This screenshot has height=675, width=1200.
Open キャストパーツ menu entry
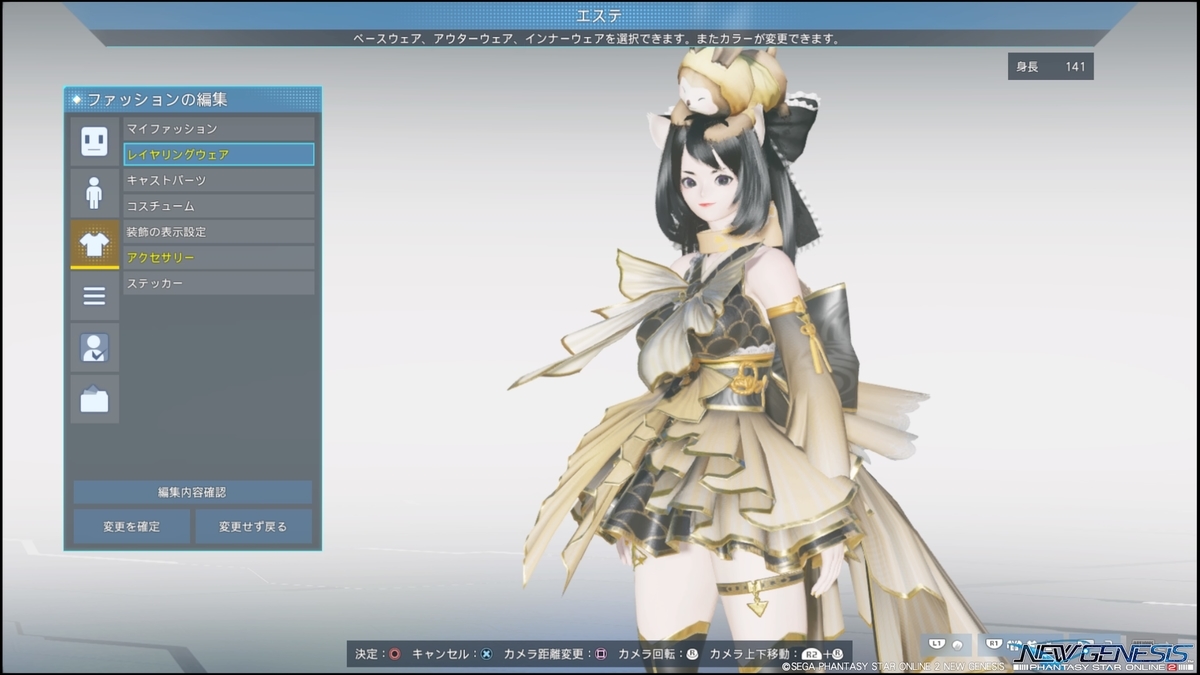pyautogui.click(x=218, y=180)
